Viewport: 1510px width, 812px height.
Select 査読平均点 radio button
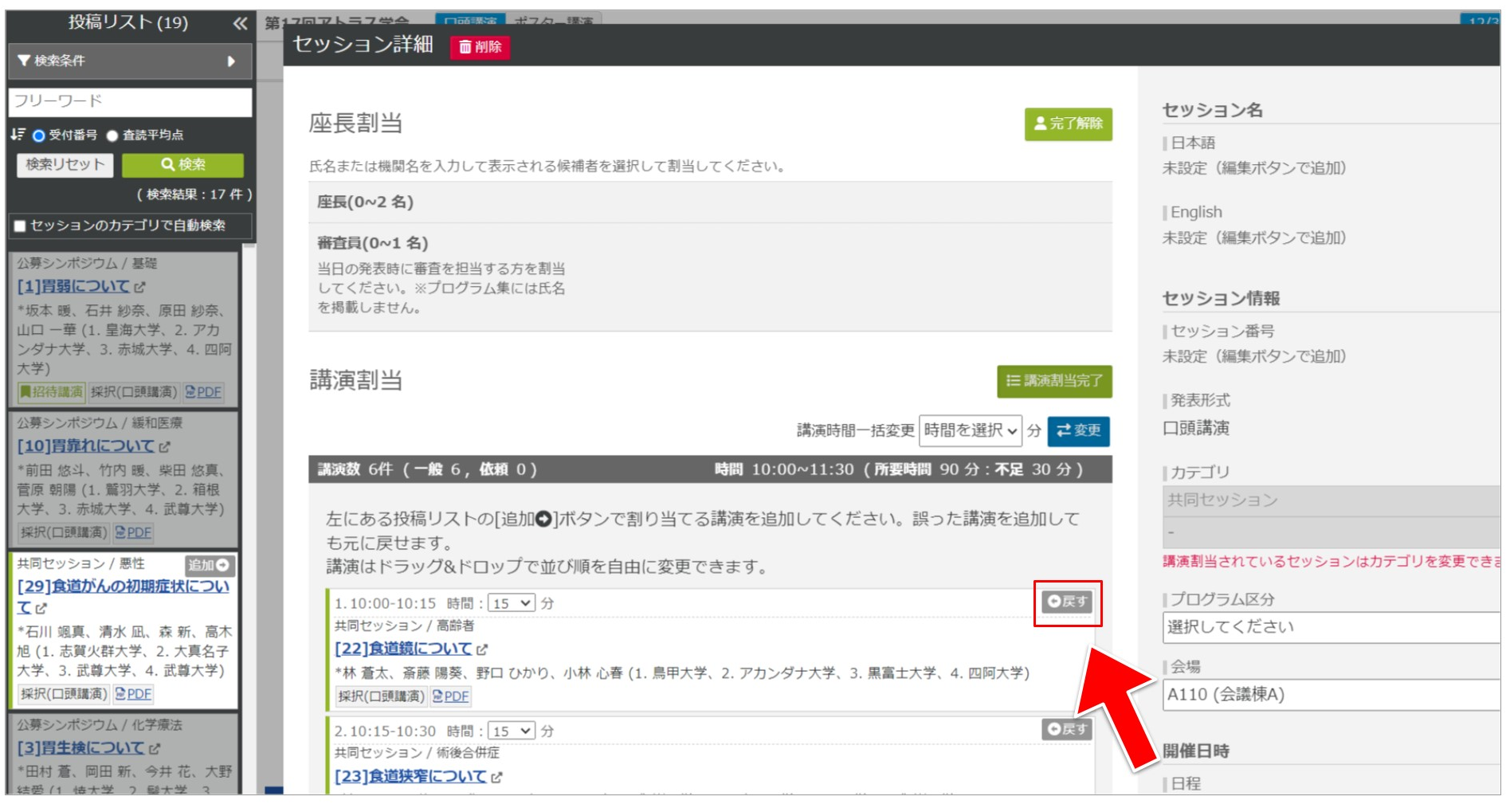(112, 135)
